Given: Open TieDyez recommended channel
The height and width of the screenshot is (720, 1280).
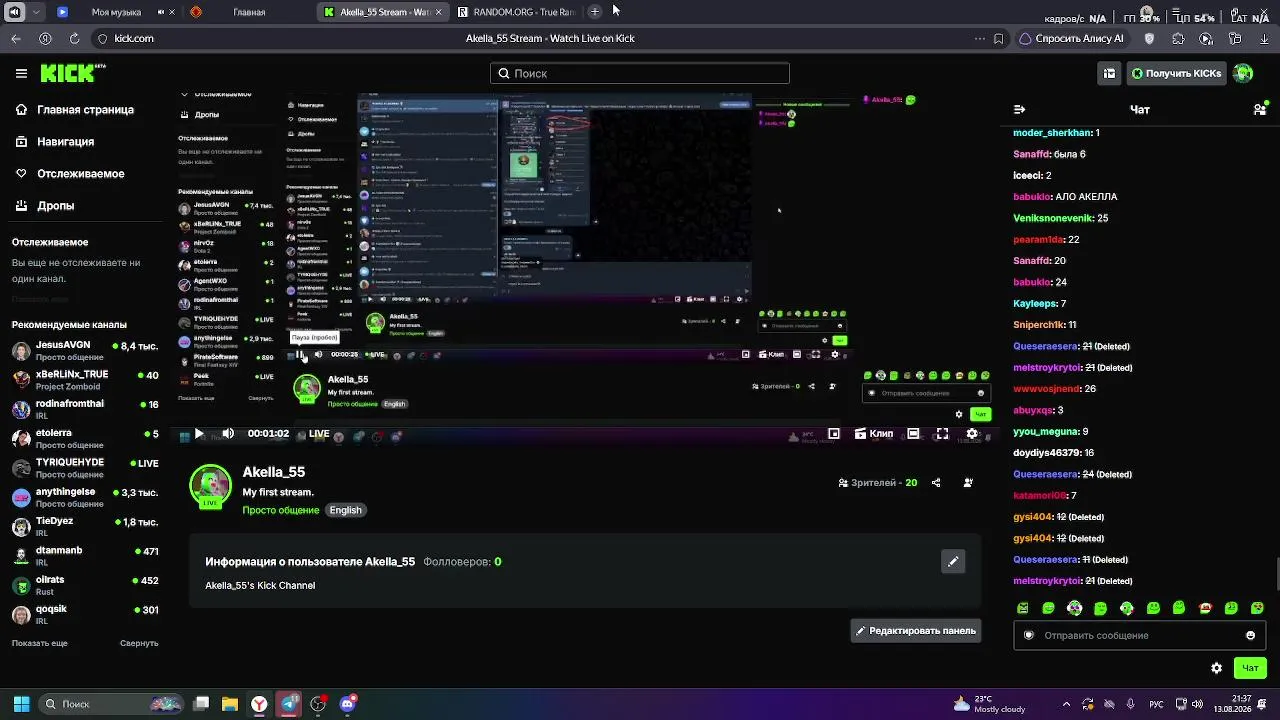Looking at the screenshot, I should click(85, 526).
